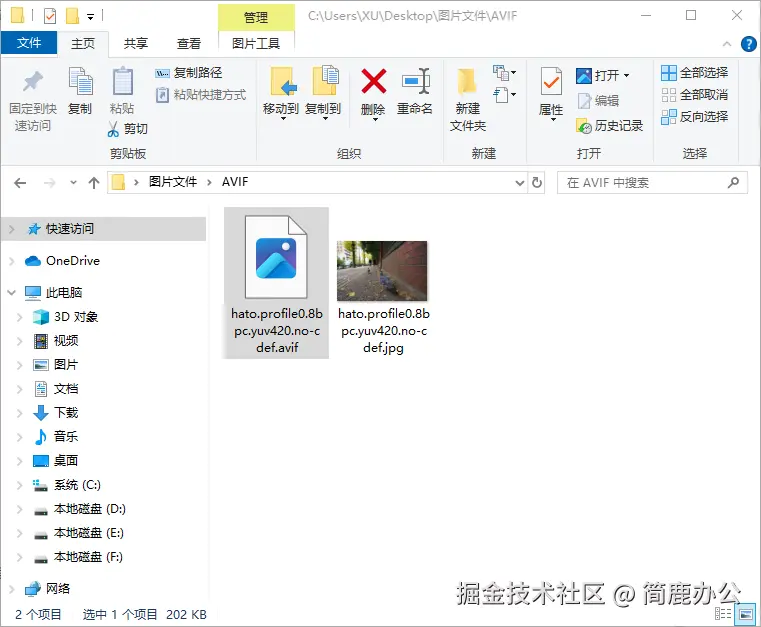761x627 pixels.
Task: Open the New Item dropdown icon
Action: pos(505,73)
